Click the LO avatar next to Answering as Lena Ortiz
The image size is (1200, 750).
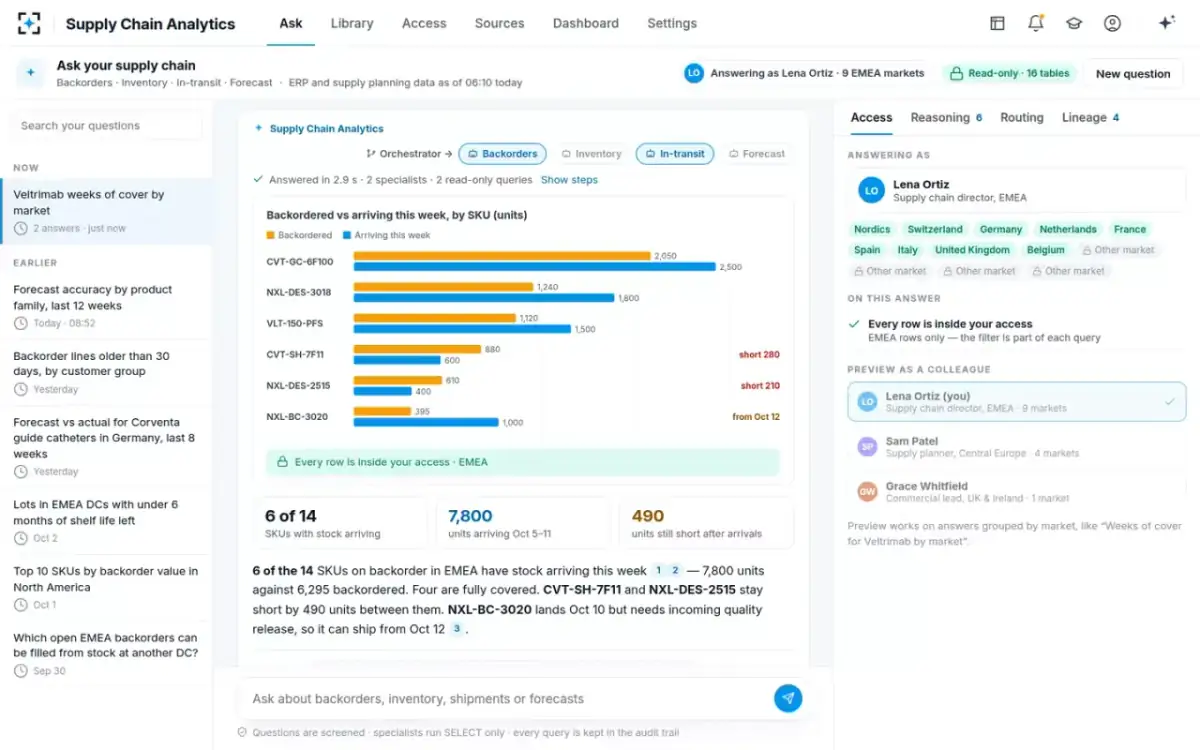coord(694,73)
